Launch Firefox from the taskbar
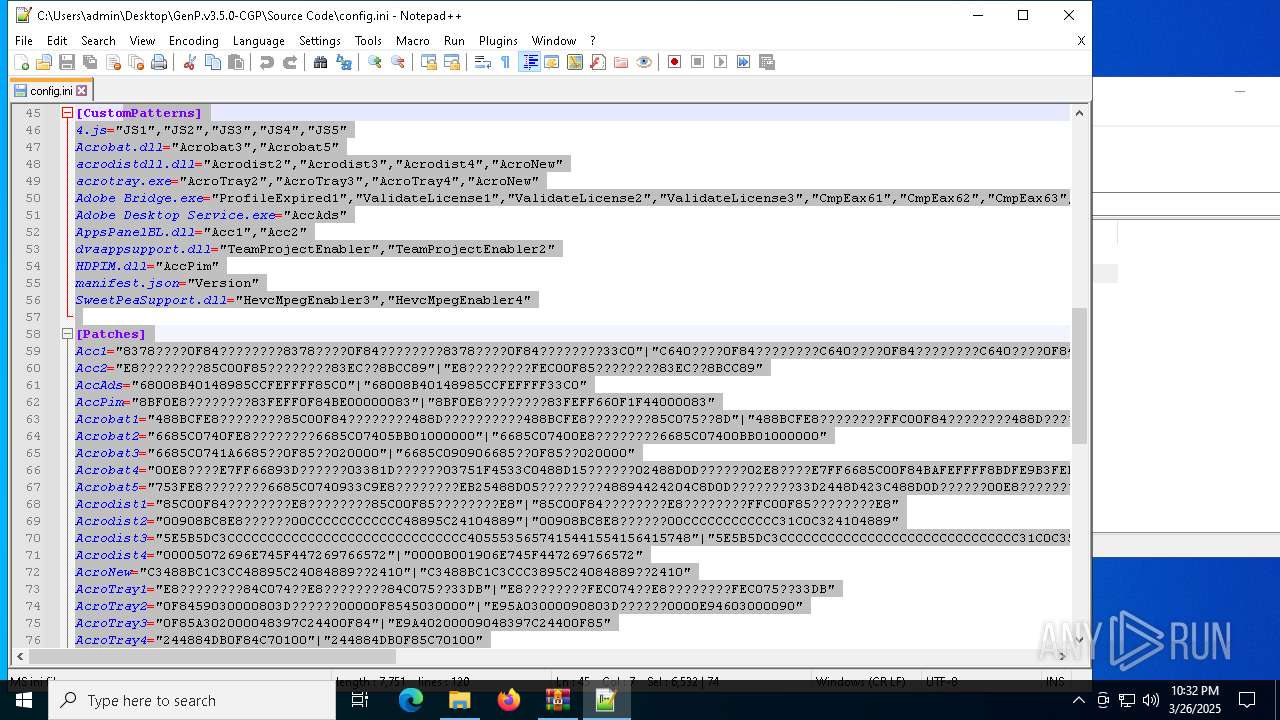Image resolution: width=1280 pixels, height=720 pixels. (x=509, y=701)
